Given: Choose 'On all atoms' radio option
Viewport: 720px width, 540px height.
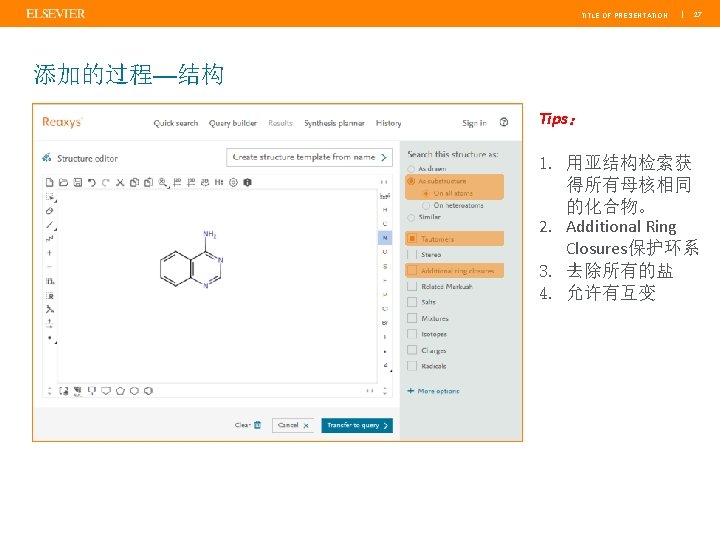Looking at the screenshot, I should click(x=426, y=193).
